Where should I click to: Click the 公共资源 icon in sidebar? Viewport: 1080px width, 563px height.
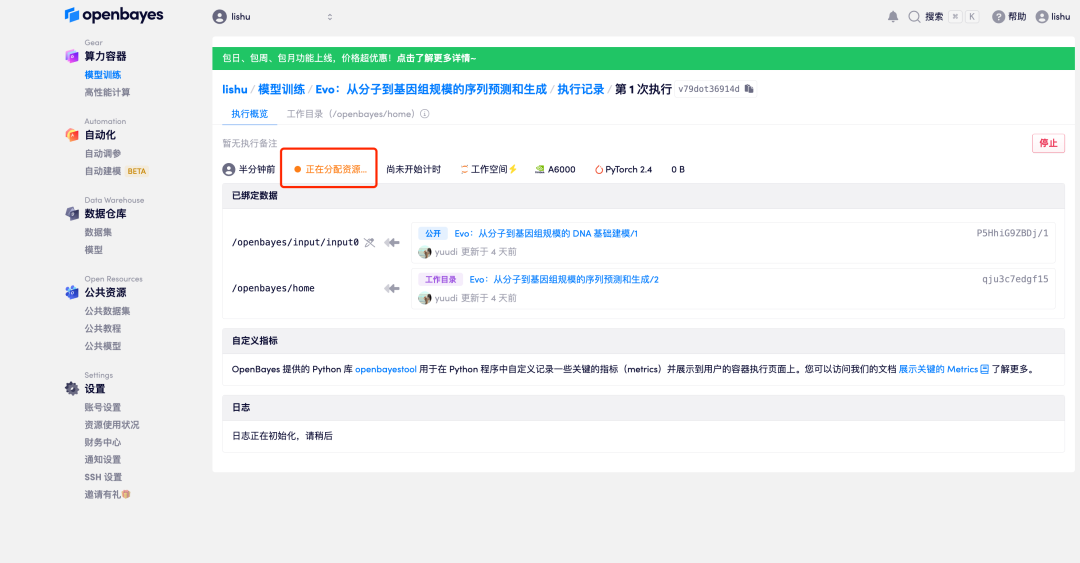coord(71,293)
